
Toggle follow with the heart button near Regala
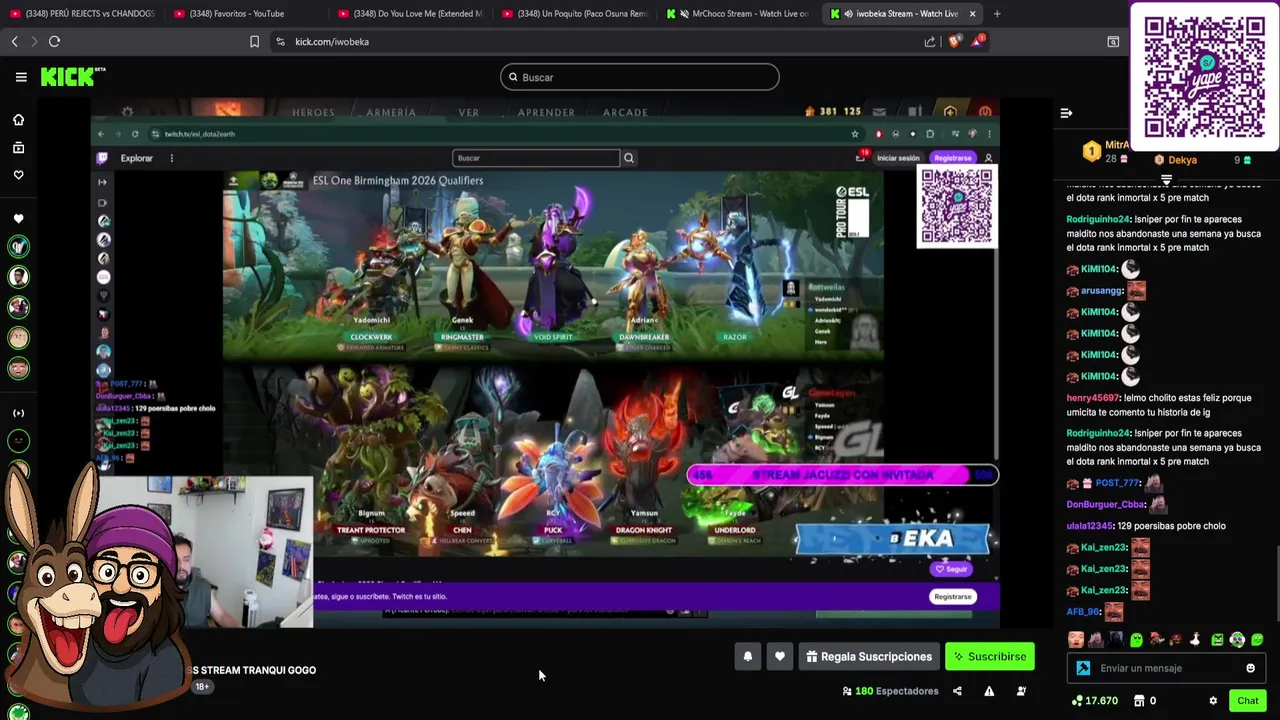pyautogui.click(x=780, y=657)
